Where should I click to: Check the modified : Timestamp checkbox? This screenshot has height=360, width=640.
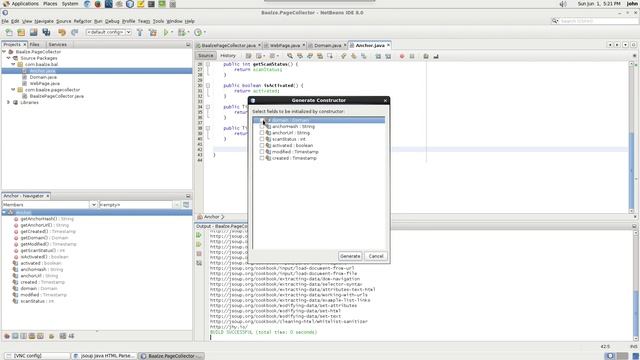[262, 152]
